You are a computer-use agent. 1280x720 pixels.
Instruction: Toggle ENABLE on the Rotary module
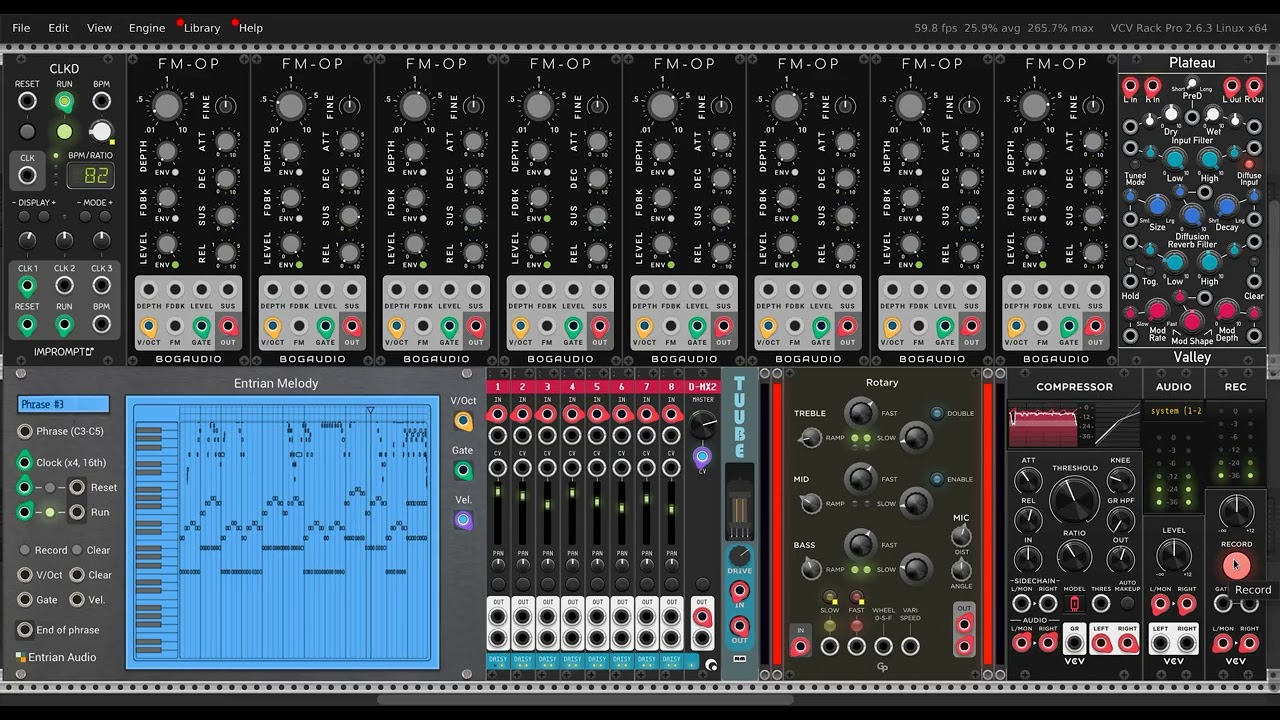coord(937,479)
